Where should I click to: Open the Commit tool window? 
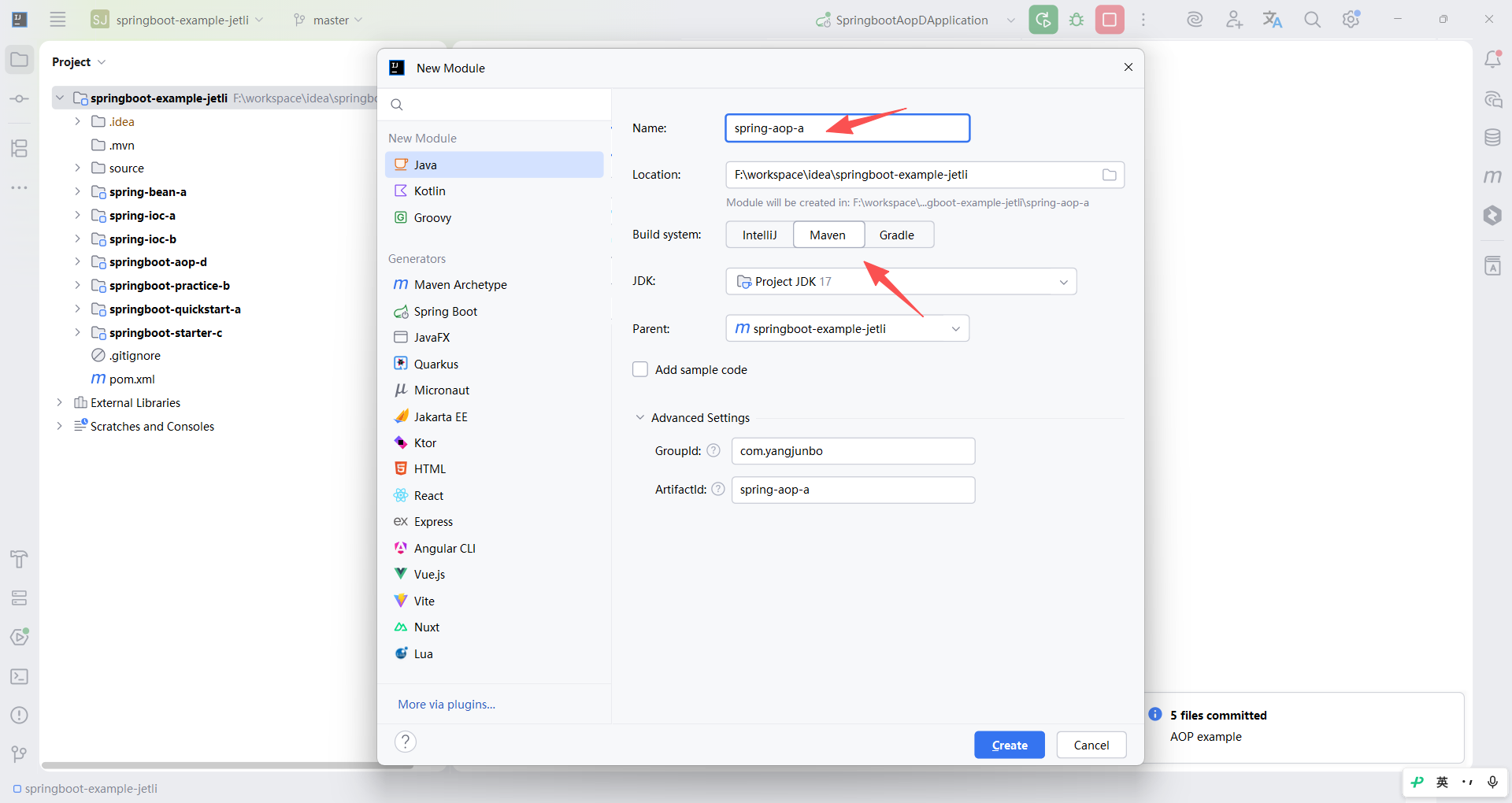click(20, 99)
